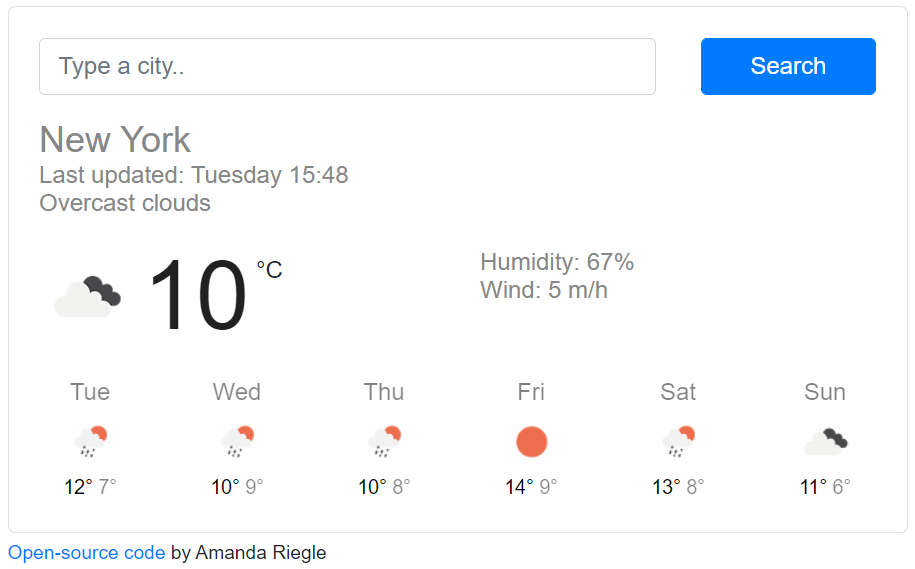Click the Last updated Tuesday 15:48 text
The width and height of the screenshot is (915, 569).
tap(194, 175)
